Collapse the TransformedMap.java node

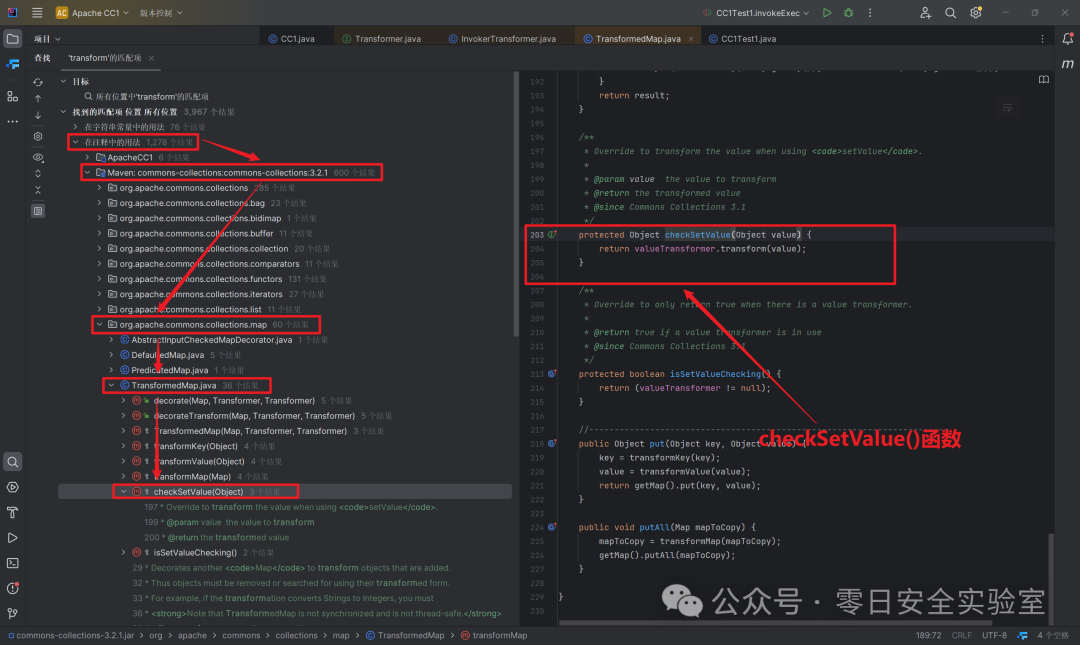[111, 385]
